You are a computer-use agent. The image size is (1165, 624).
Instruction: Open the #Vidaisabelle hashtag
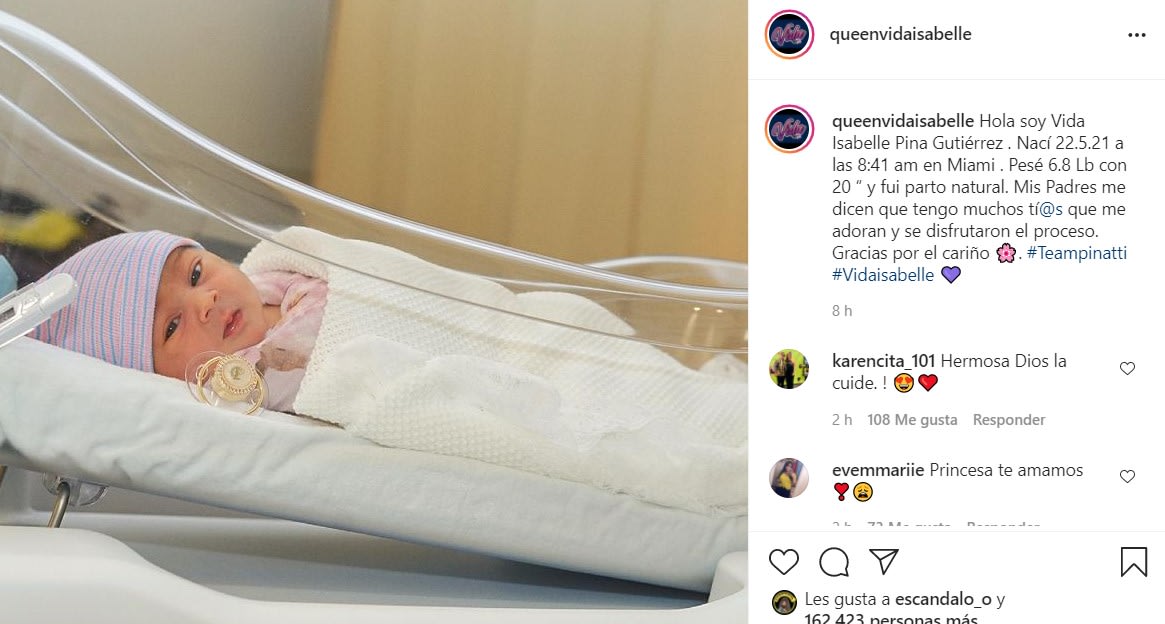pyautogui.click(x=883, y=275)
